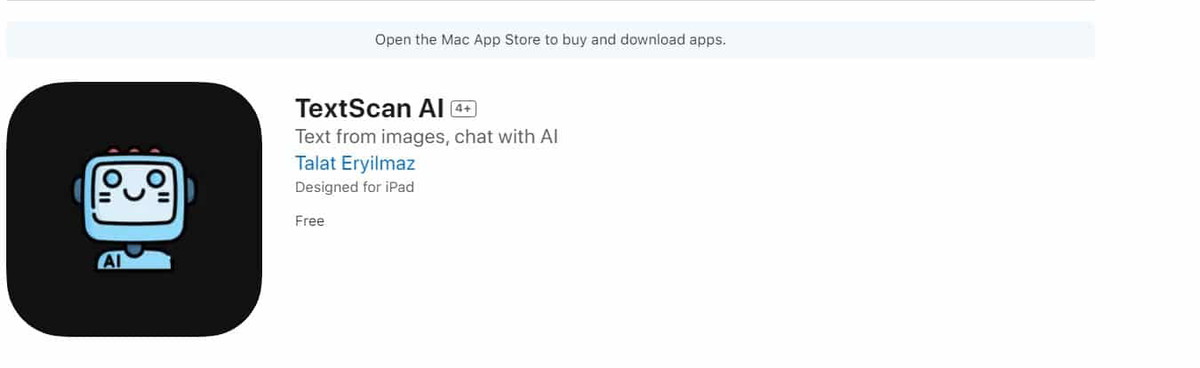Screen dimensions: 1200x368
Task: Click the robot's right eye
Action: 156,179
